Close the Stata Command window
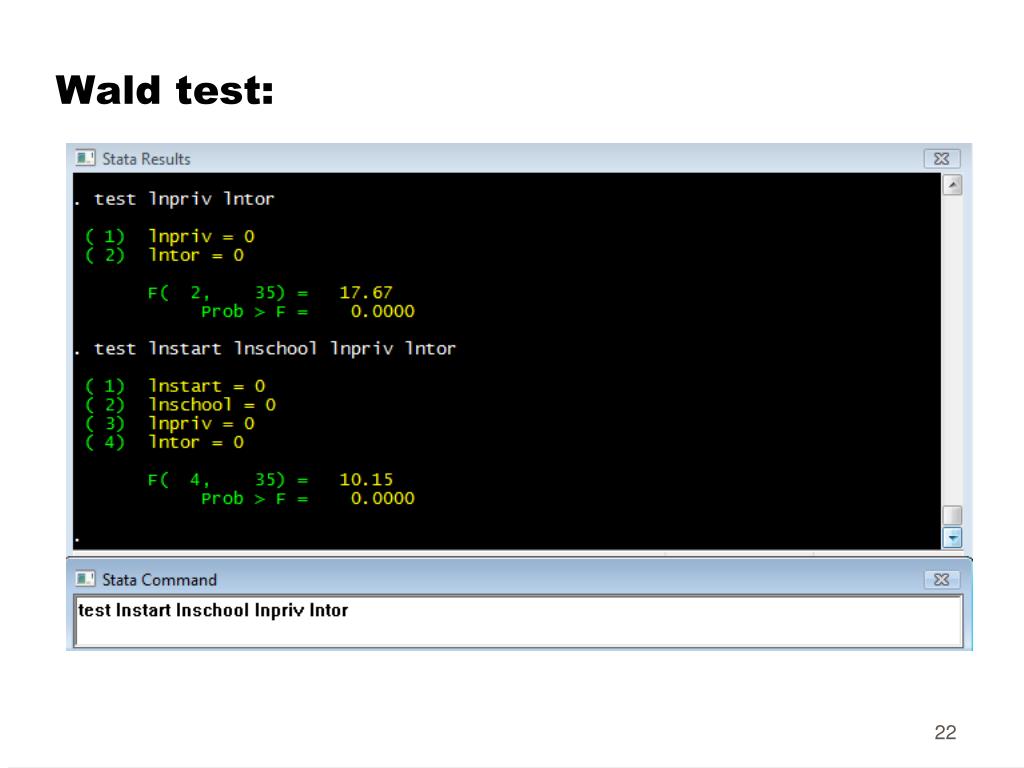The width and height of the screenshot is (1024, 768). [x=941, y=579]
